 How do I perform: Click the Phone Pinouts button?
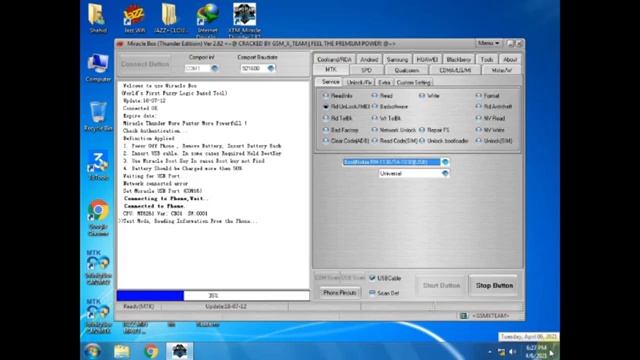click(340, 293)
